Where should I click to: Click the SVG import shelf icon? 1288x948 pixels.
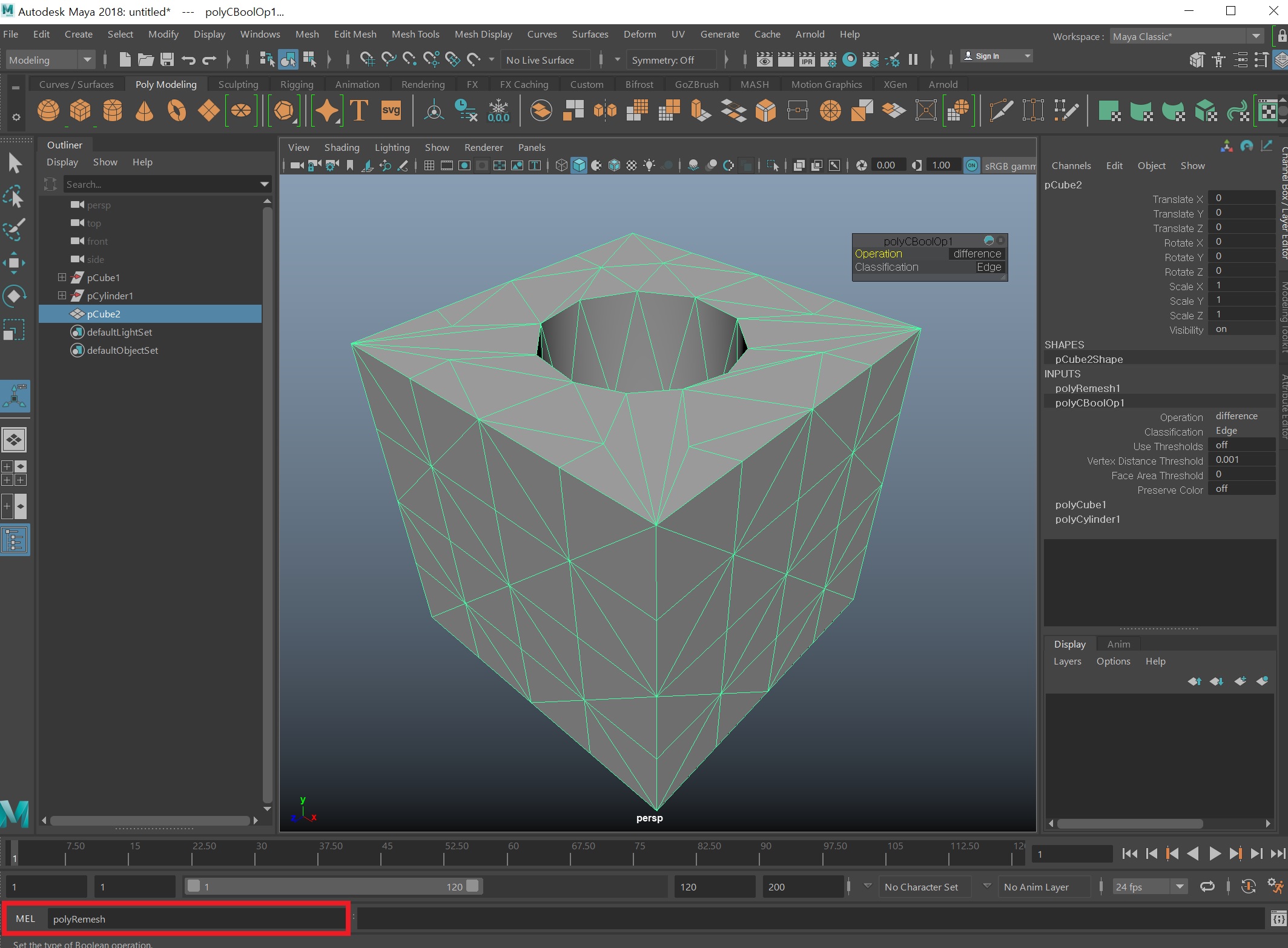pyautogui.click(x=391, y=111)
